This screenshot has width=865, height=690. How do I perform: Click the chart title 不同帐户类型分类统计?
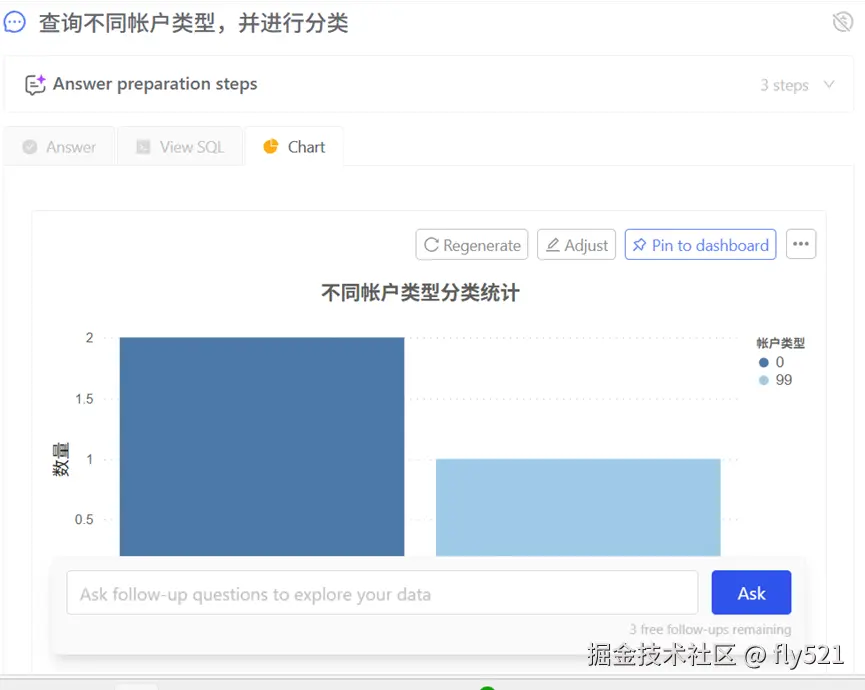point(420,292)
